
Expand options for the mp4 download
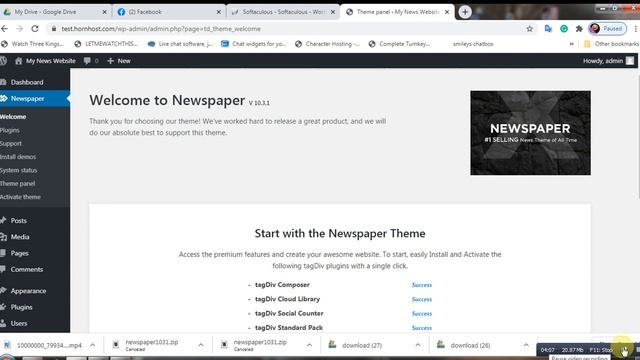[93, 345]
